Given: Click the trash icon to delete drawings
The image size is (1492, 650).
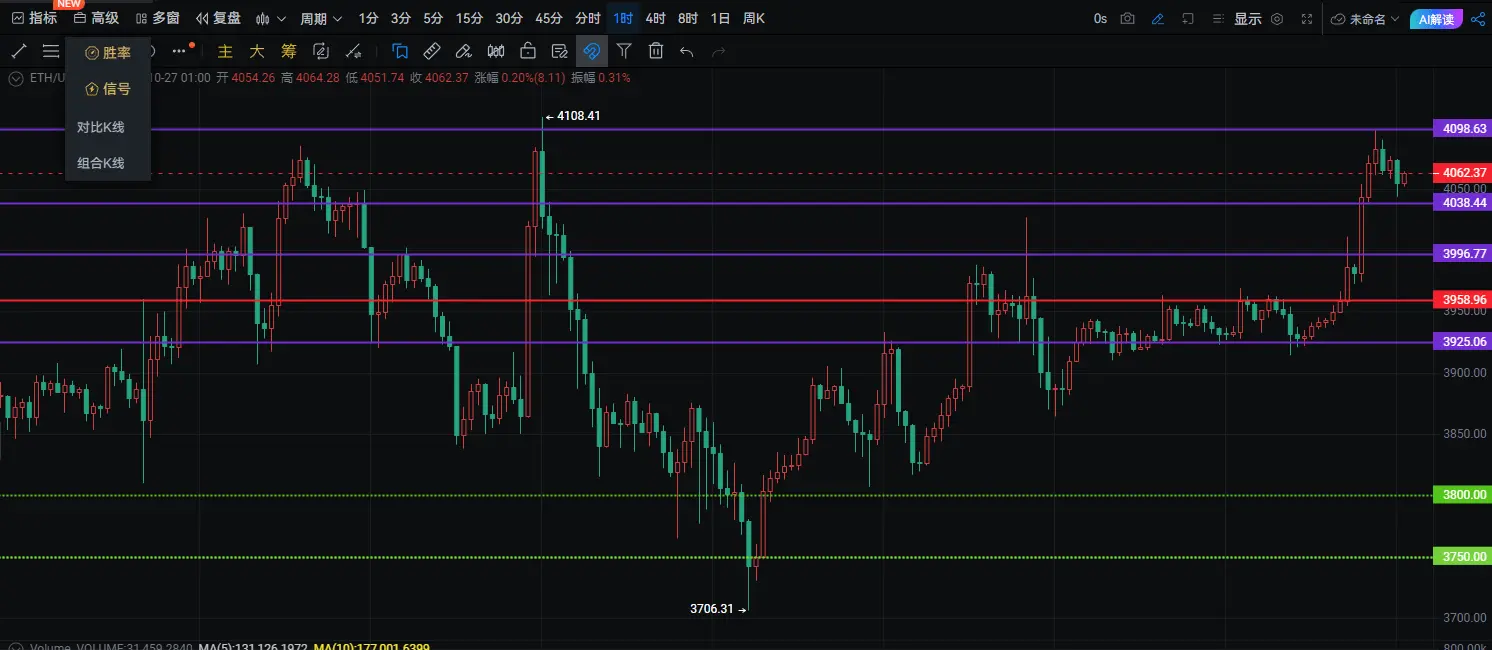Looking at the screenshot, I should coord(656,51).
